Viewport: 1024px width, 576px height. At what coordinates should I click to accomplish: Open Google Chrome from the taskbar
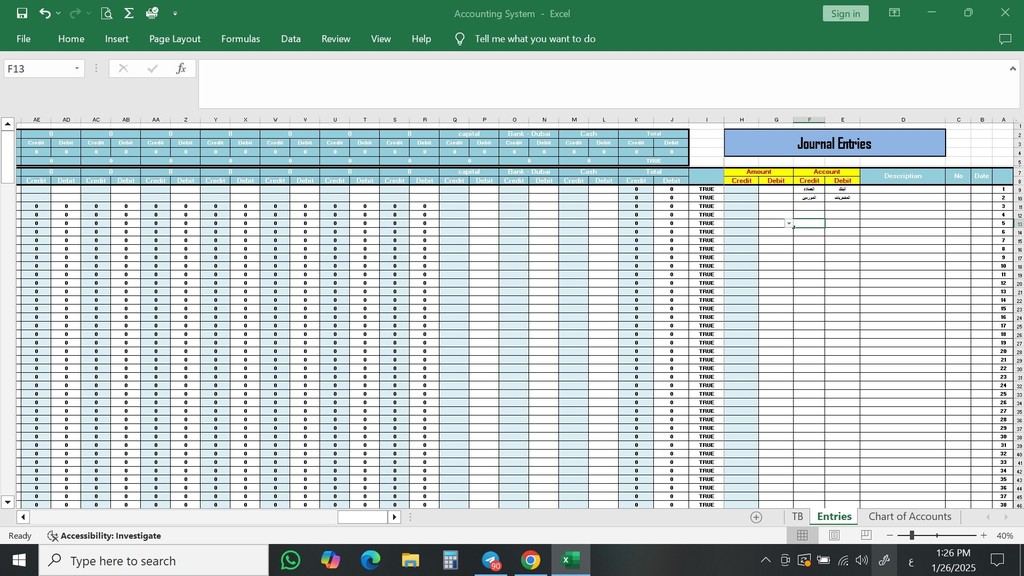tap(530, 560)
